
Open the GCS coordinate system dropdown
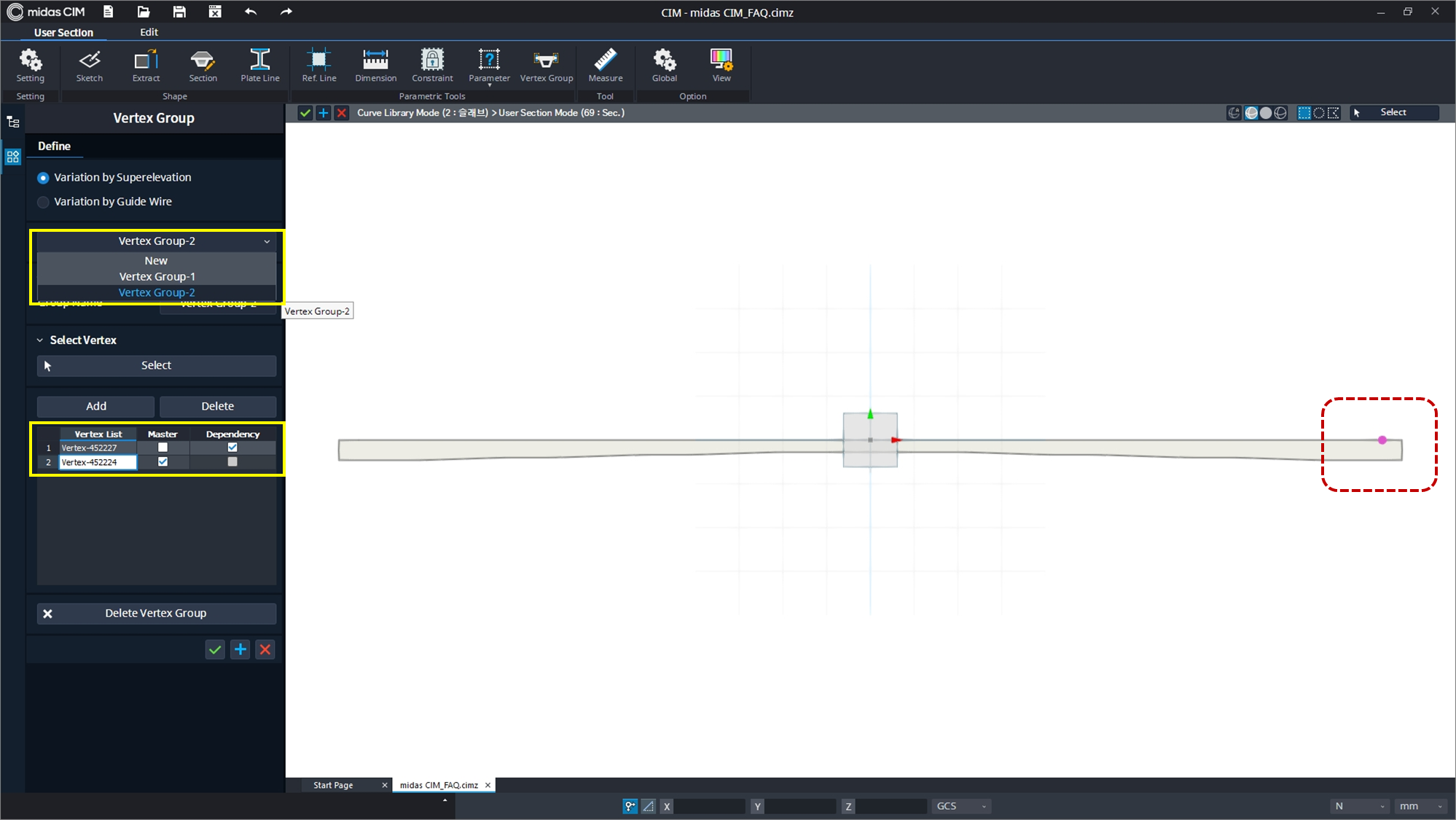tap(961, 806)
